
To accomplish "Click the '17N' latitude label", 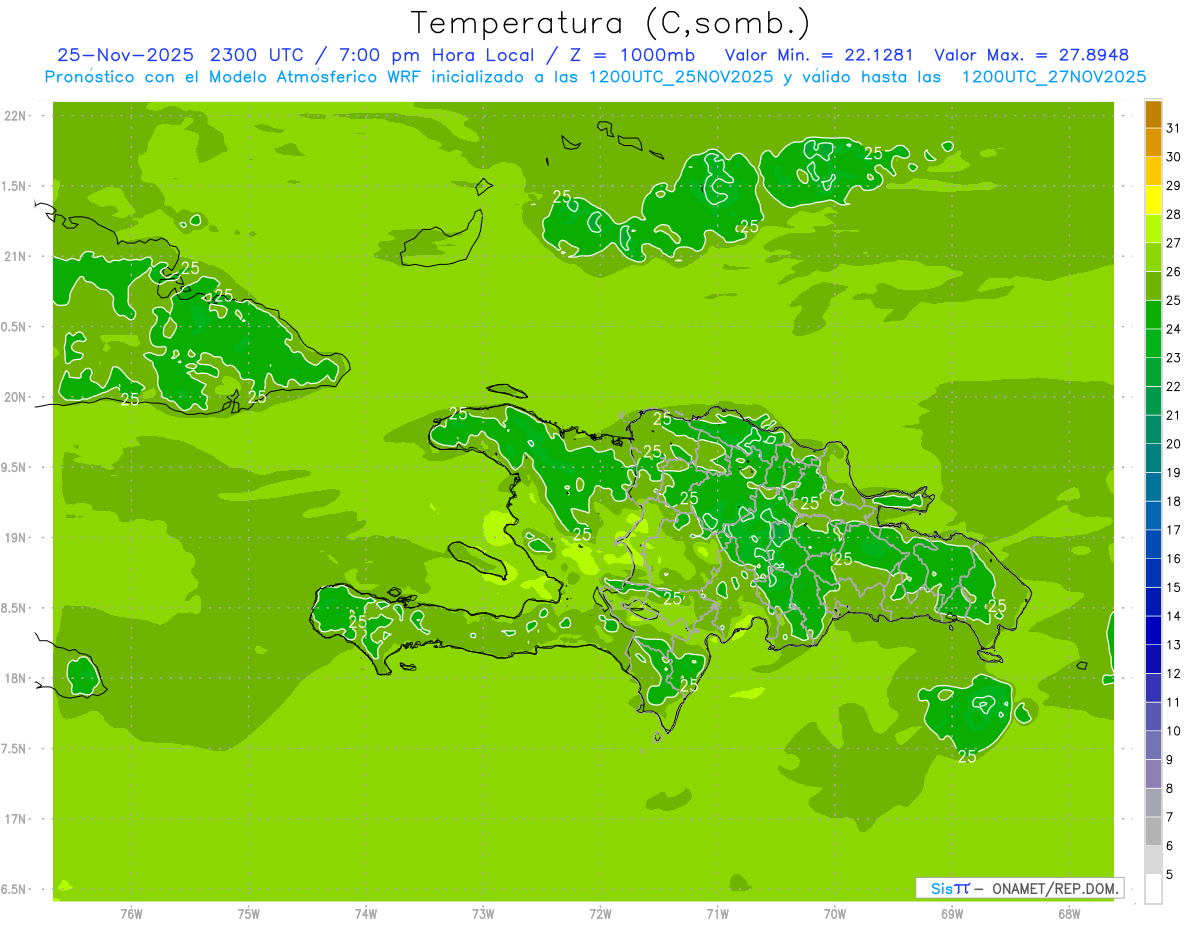I will 16,819.
